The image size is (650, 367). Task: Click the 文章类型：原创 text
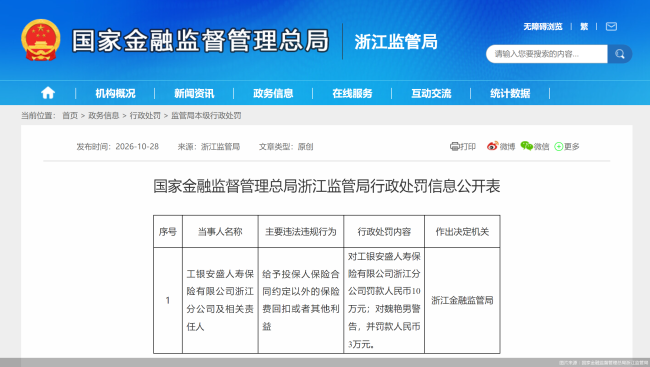(x=286, y=146)
